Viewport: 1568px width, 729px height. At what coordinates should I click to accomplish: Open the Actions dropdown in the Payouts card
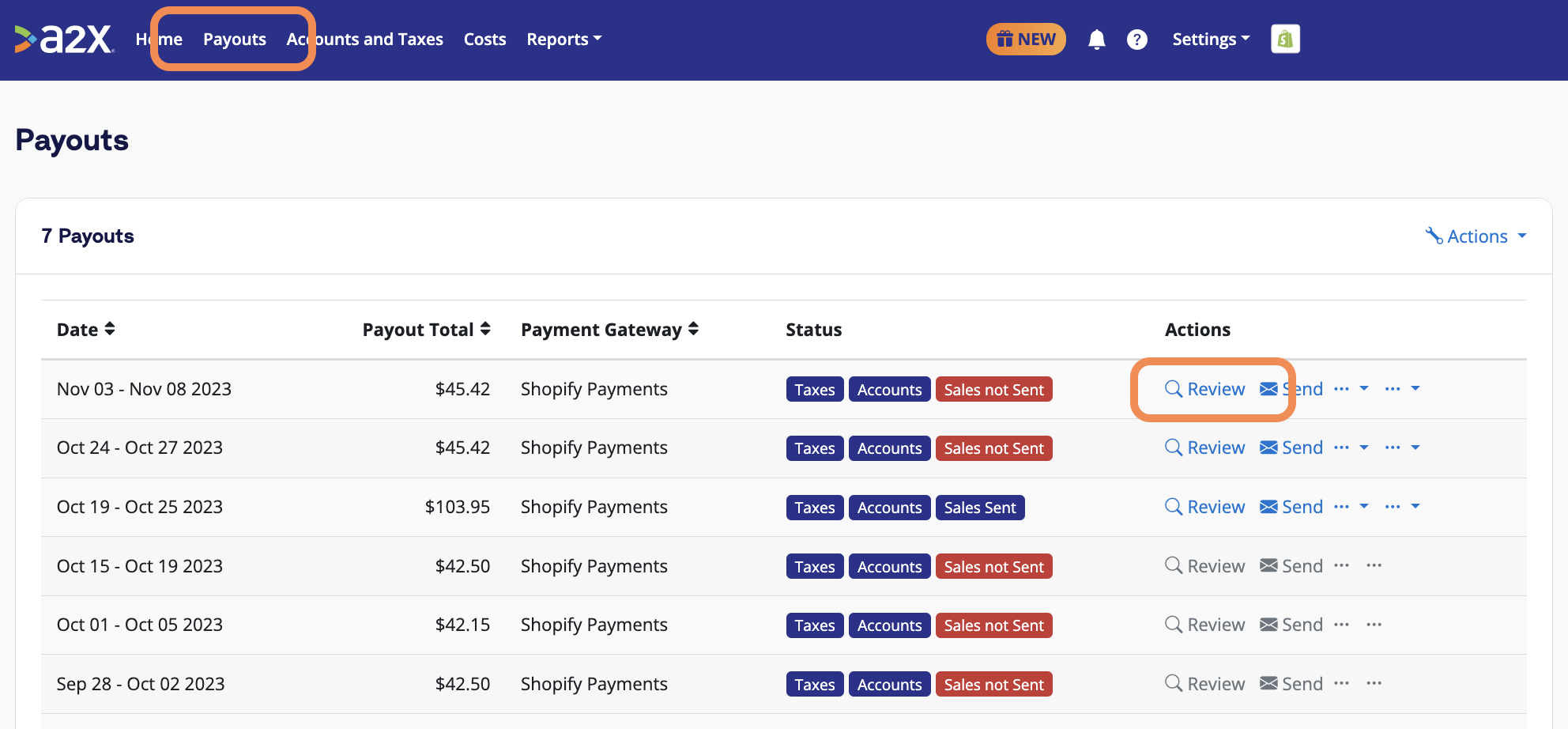1476,236
